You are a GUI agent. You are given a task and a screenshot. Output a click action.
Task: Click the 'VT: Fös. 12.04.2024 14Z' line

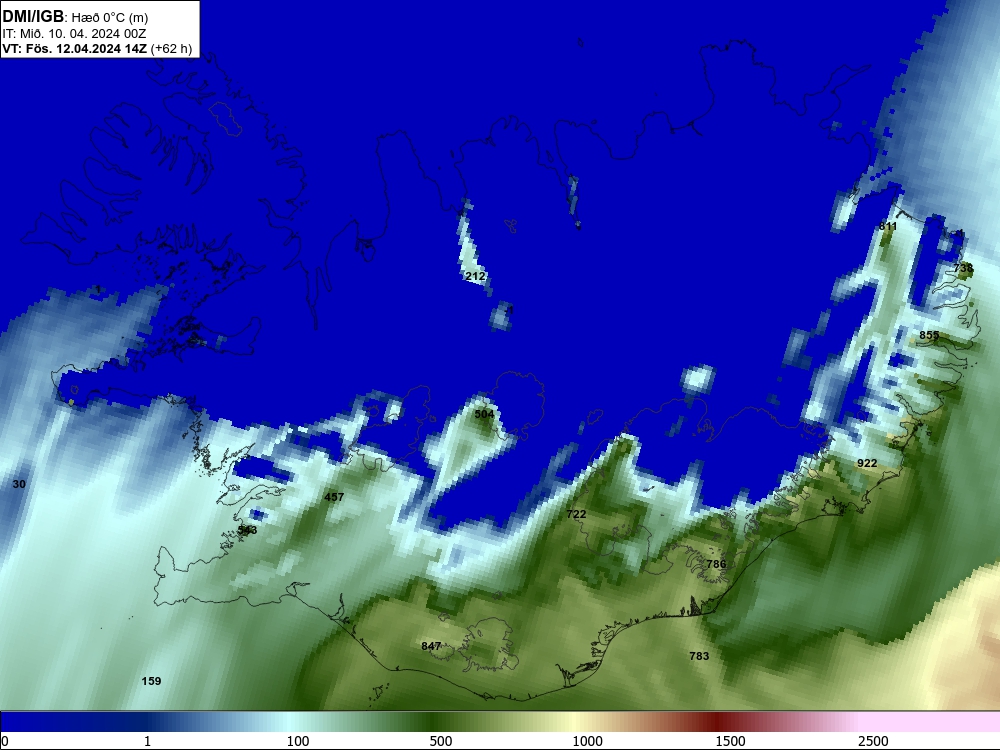coord(75,48)
